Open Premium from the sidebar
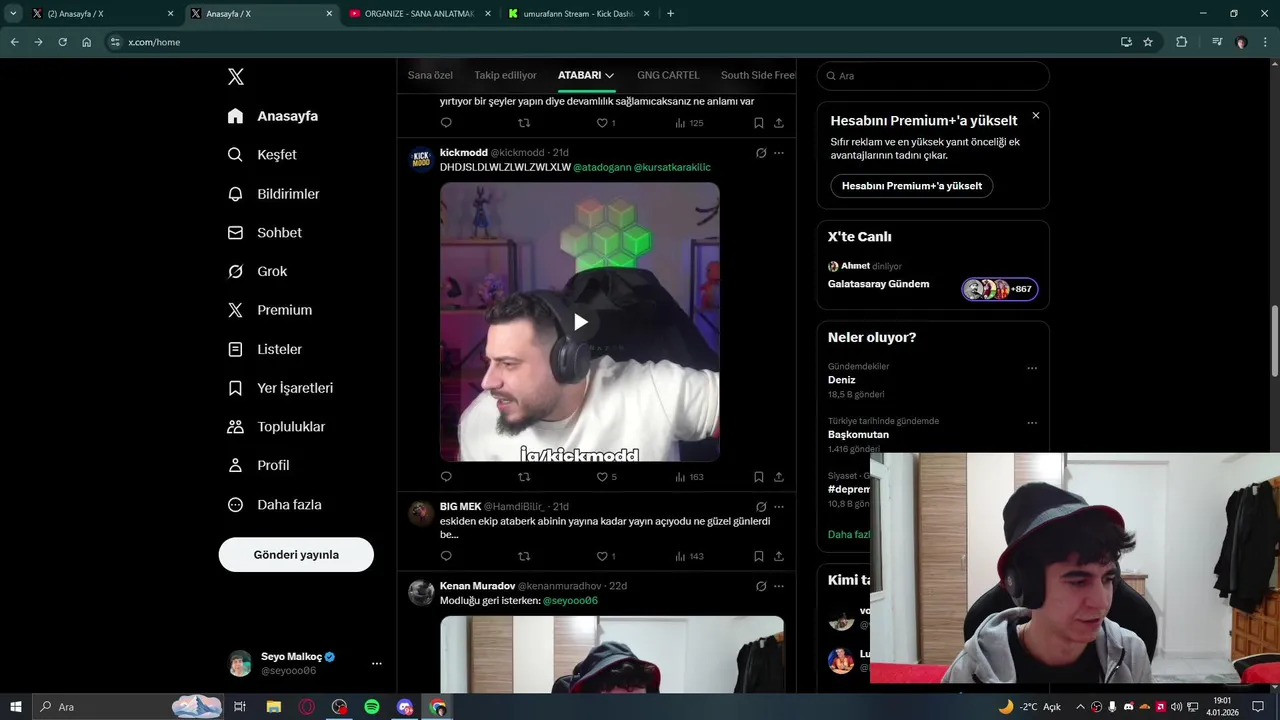Viewport: 1280px width, 720px height. point(270,310)
